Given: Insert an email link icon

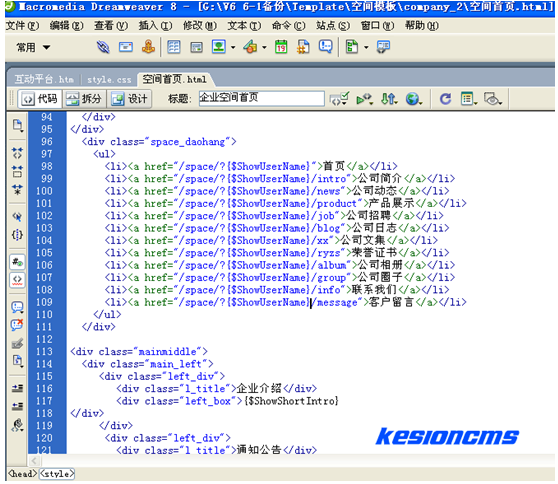Looking at the screenshot, I should 126,47.
